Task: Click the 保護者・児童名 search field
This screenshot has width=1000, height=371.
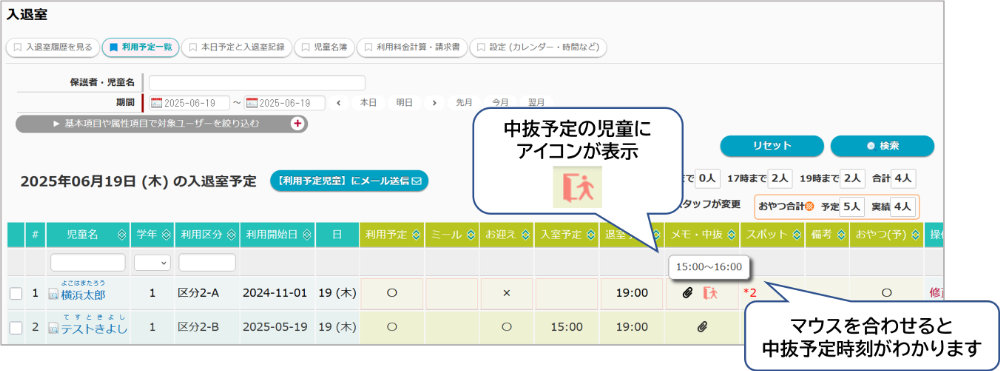Action: (257, 83)
